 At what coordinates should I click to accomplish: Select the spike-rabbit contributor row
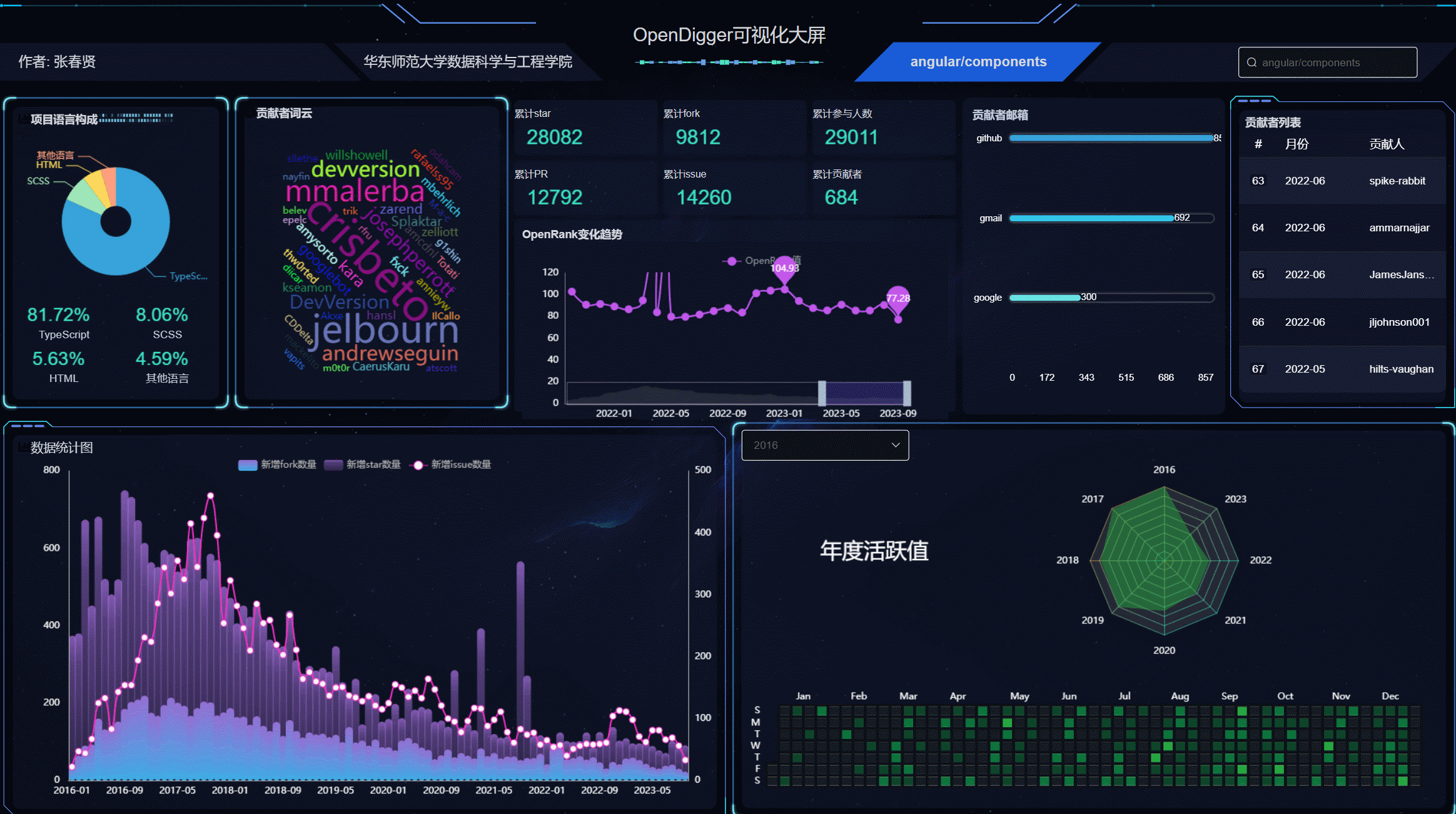pos(1342,181)
